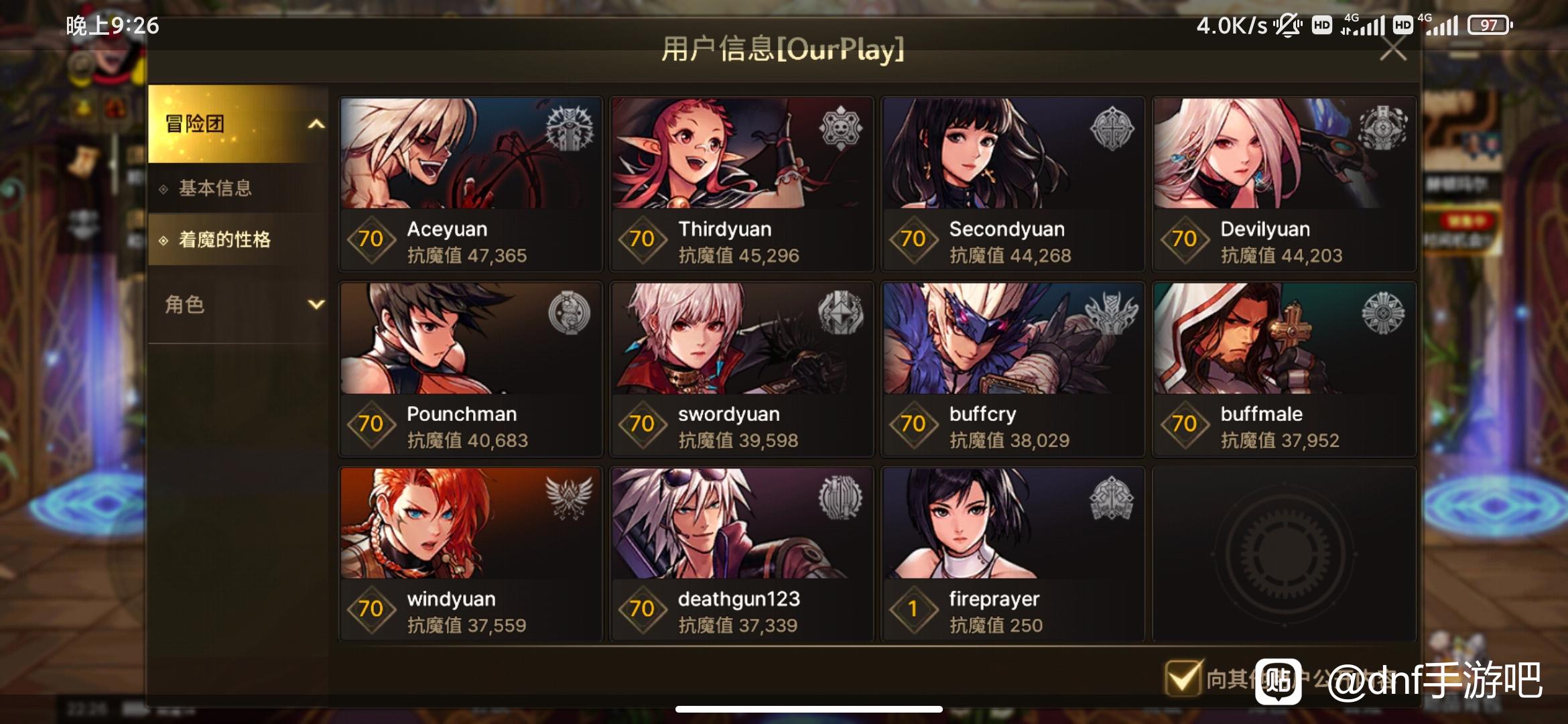Click class emblem on buffcry card
The image size is (1568, 724).
coord(1111,312)
